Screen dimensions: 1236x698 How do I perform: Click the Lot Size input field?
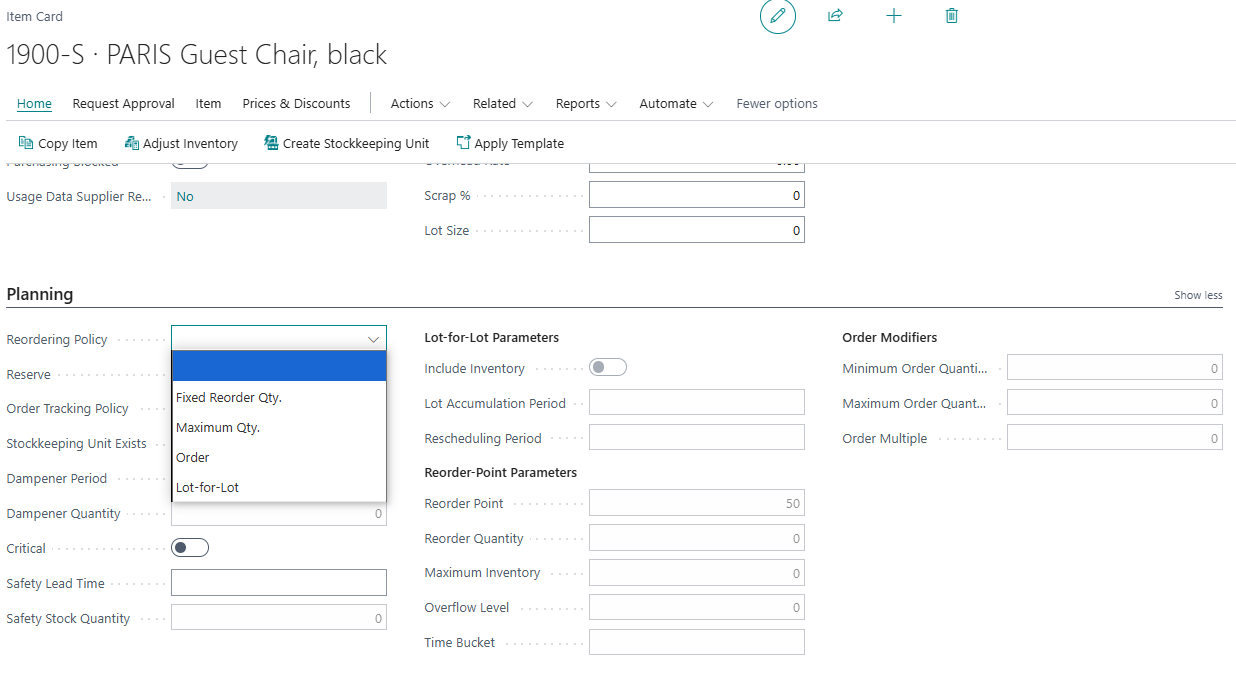(x=696, y=230)
